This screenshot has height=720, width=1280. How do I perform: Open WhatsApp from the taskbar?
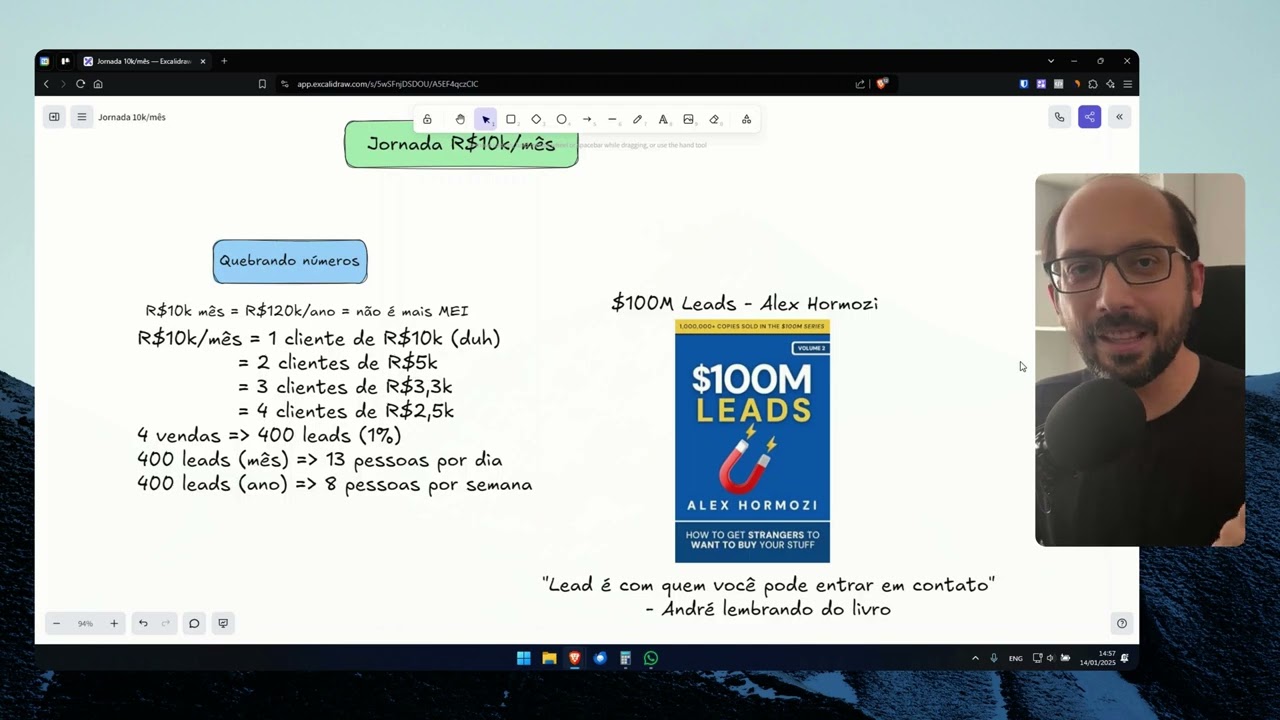coord(651,658)
